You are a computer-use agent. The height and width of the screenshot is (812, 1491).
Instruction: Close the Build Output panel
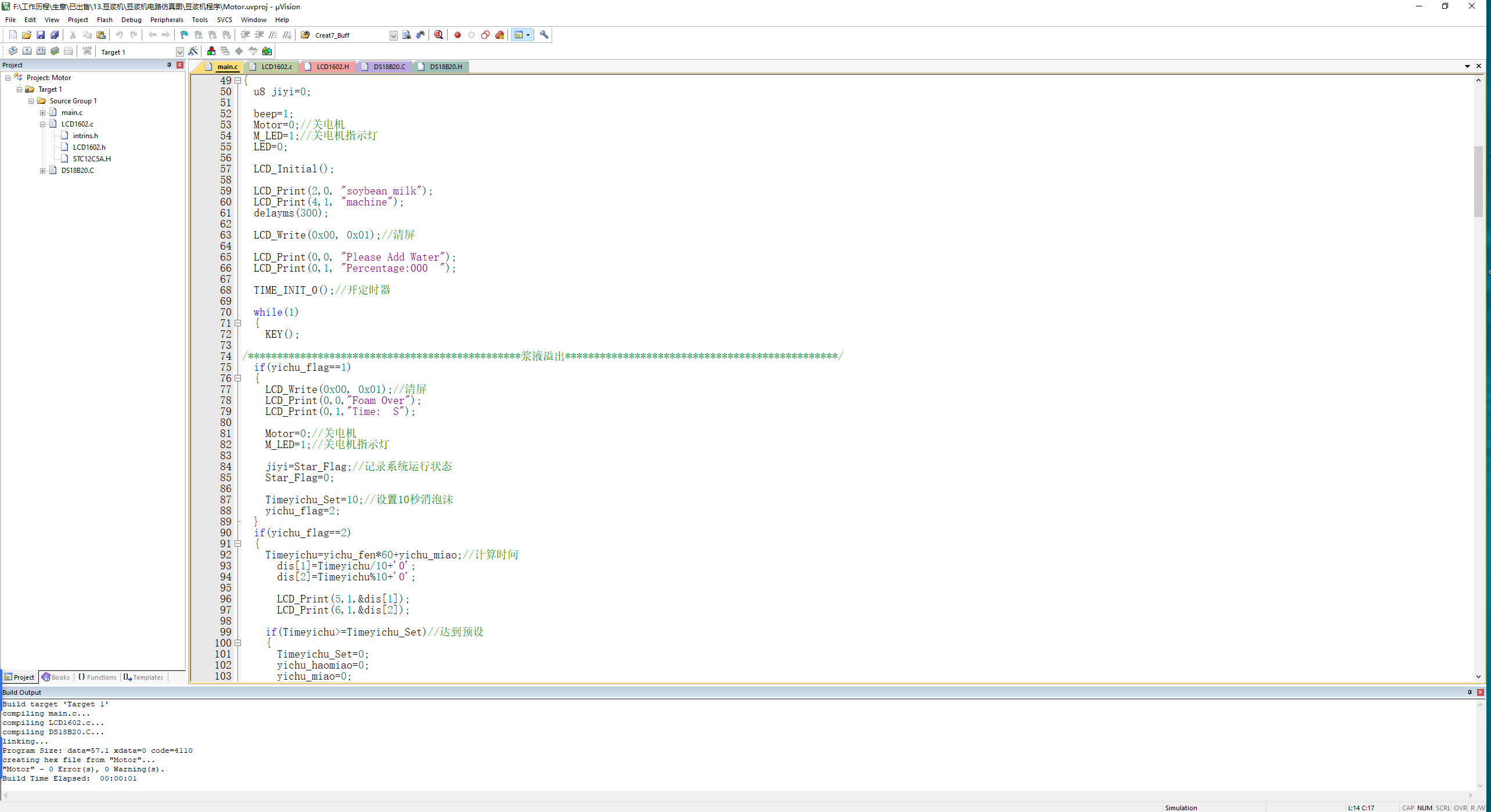click(x=1481, y=692)
